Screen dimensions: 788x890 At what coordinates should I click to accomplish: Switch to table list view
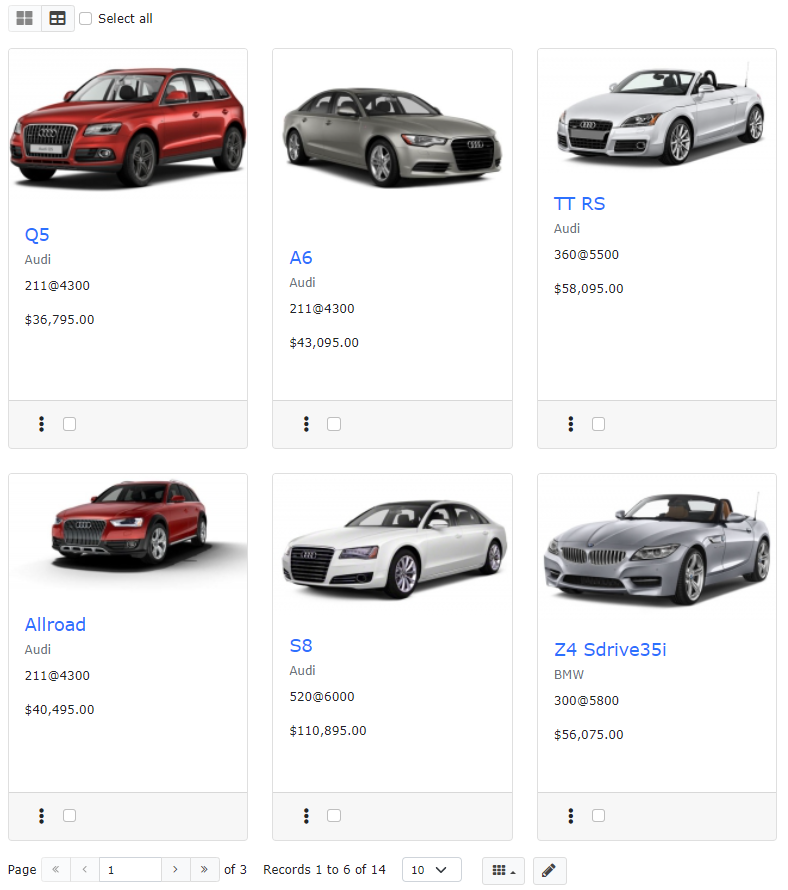click(x=58, y=18)
